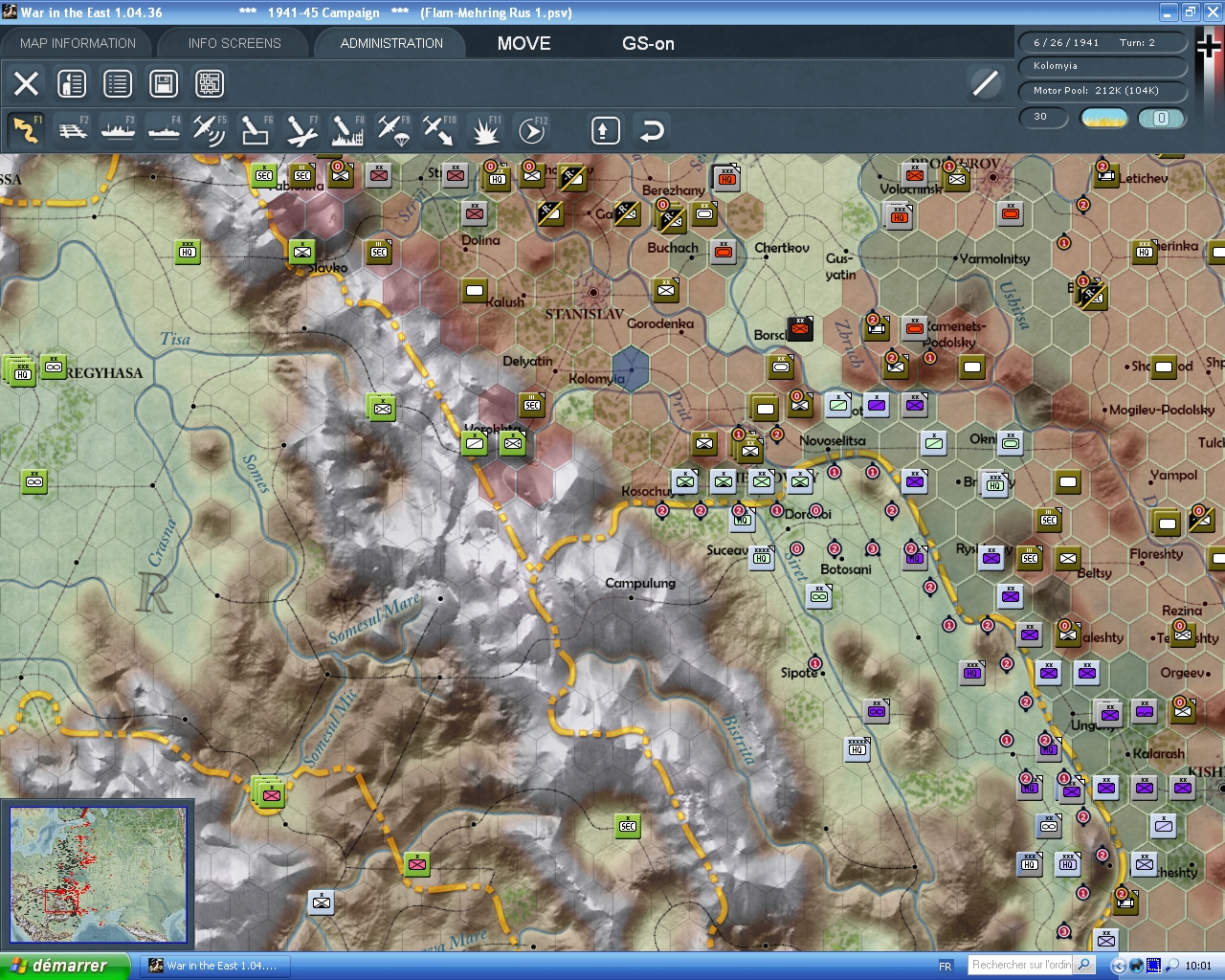Select the black unit counter at Borsch
The image size is (1225, 980).
(799, 328)
